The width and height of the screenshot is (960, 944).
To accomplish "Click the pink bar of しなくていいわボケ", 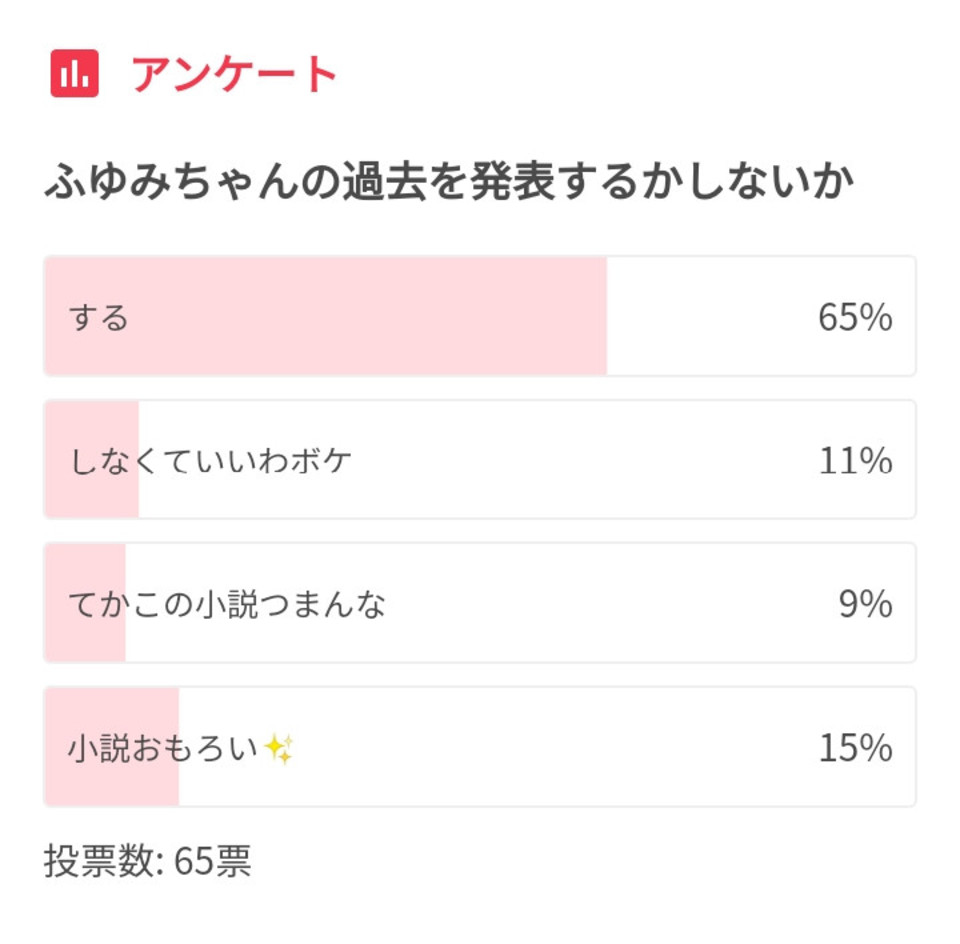I will (92, 459).
